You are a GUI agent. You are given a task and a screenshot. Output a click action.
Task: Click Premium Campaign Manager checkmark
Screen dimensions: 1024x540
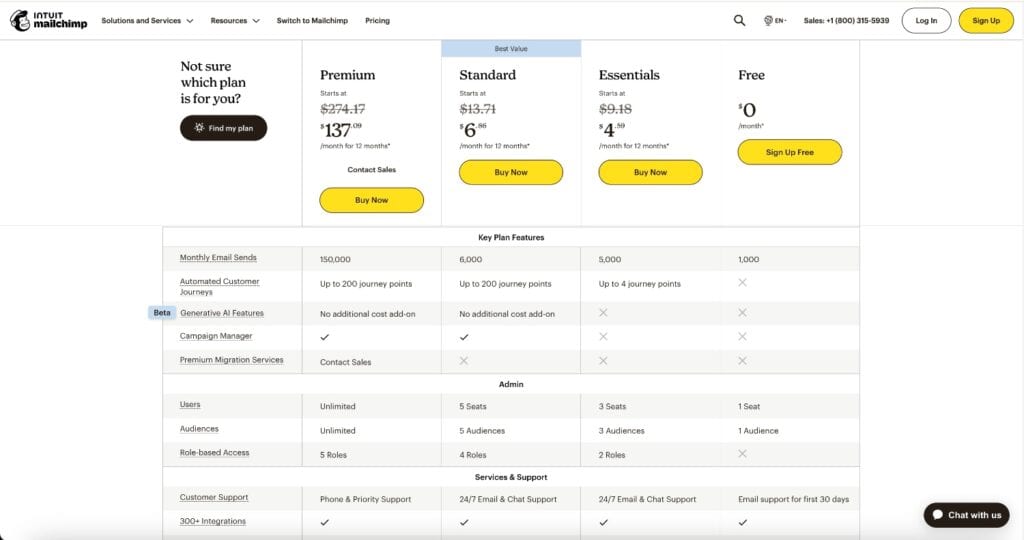325,337
